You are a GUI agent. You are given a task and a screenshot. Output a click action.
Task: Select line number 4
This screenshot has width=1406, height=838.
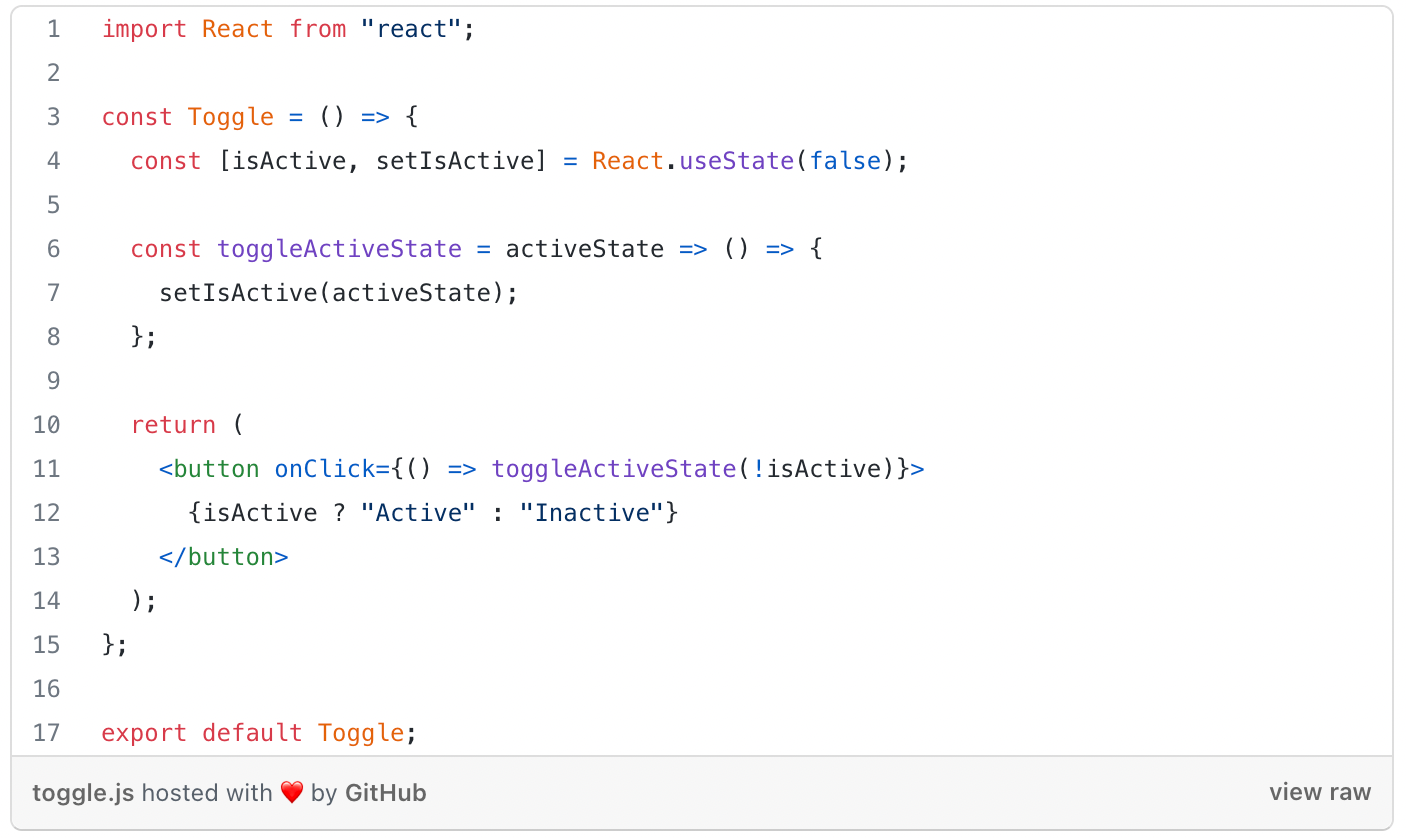coord(52,161)
